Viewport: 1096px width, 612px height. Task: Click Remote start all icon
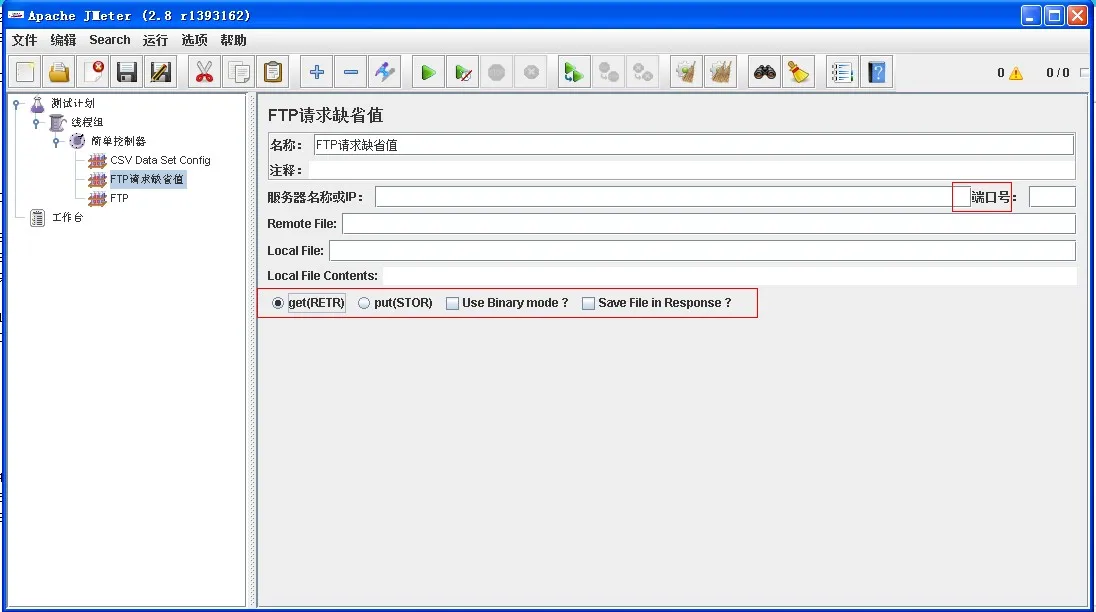574,72
